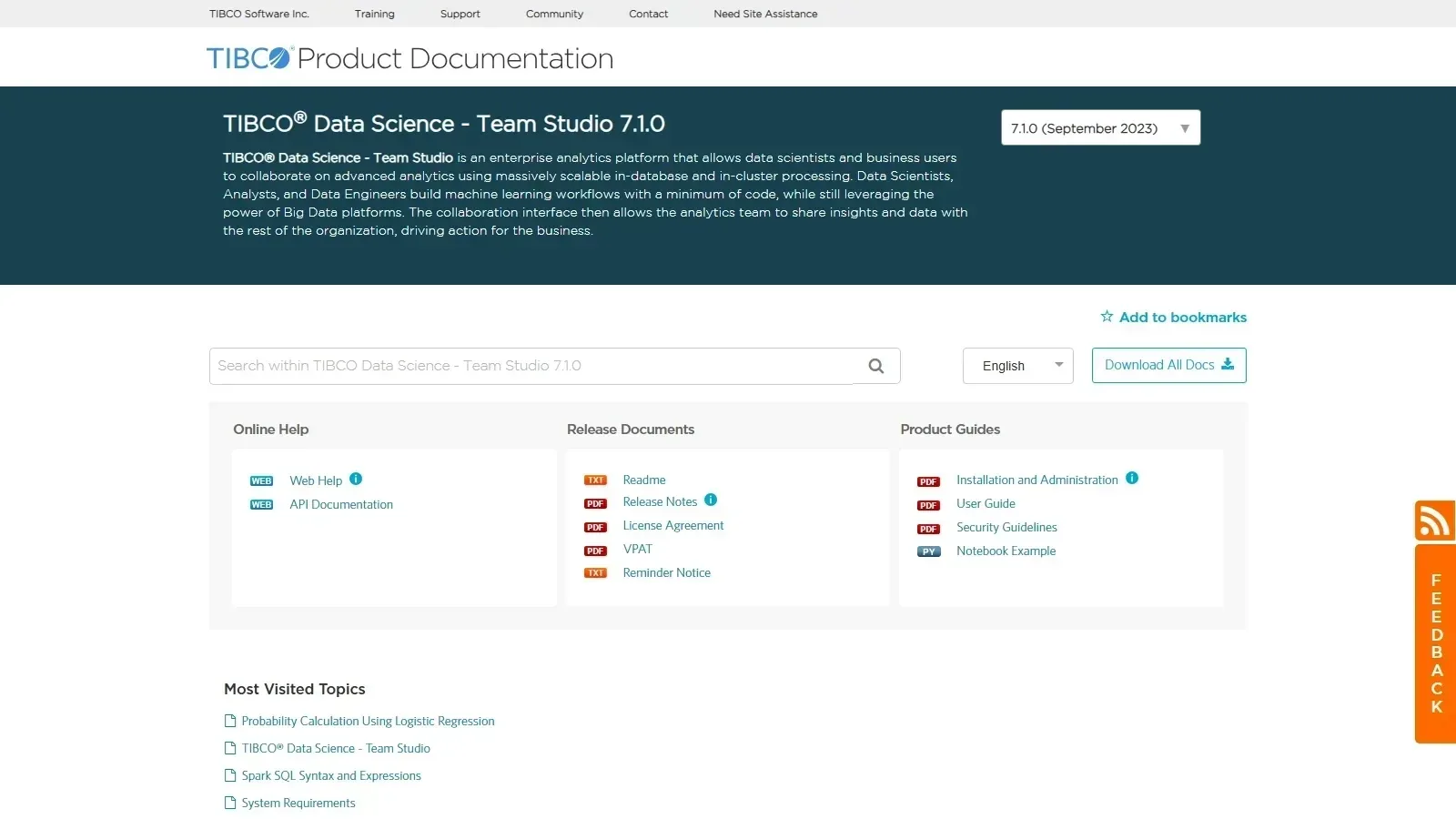The image size is (1456, 819).
Task: Click the PDF badge icon for Security Guidelines
Action: [x=928, y=530]
